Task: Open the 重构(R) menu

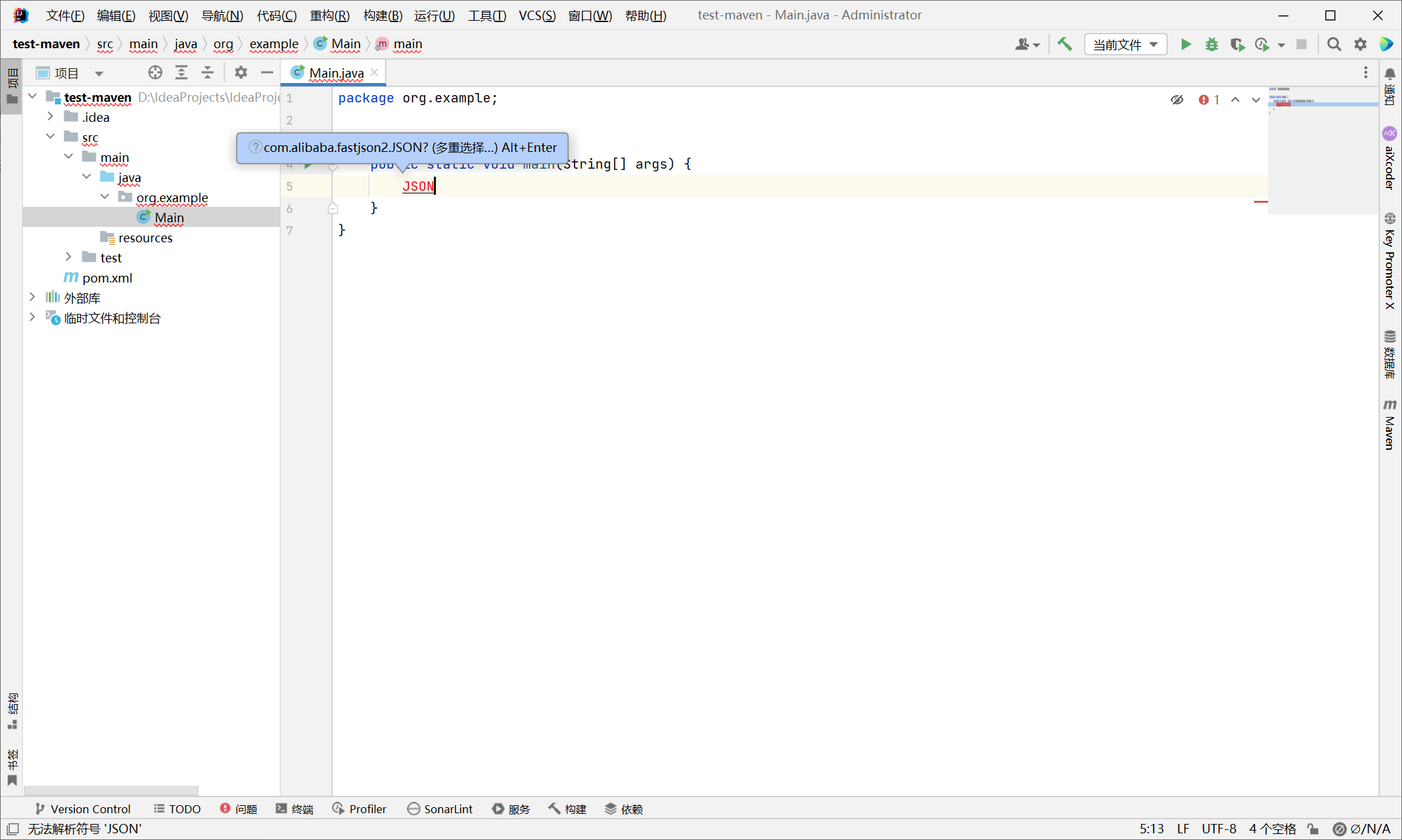Action: pos(329,15)
